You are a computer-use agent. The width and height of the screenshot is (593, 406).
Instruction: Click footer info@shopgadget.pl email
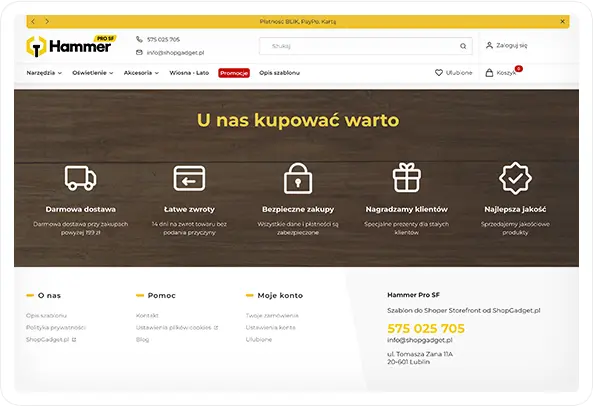coord(420,340)
